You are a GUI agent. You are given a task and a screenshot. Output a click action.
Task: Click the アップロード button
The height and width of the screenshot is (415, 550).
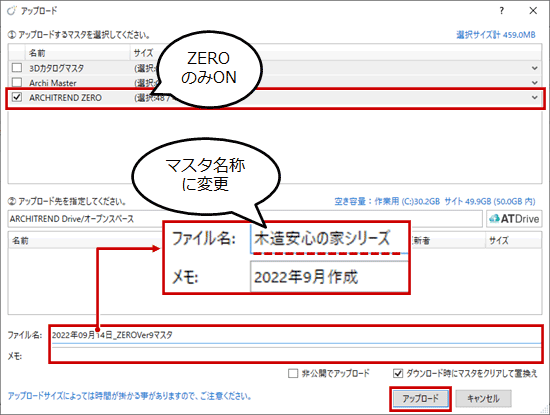(x=420, y=399)
